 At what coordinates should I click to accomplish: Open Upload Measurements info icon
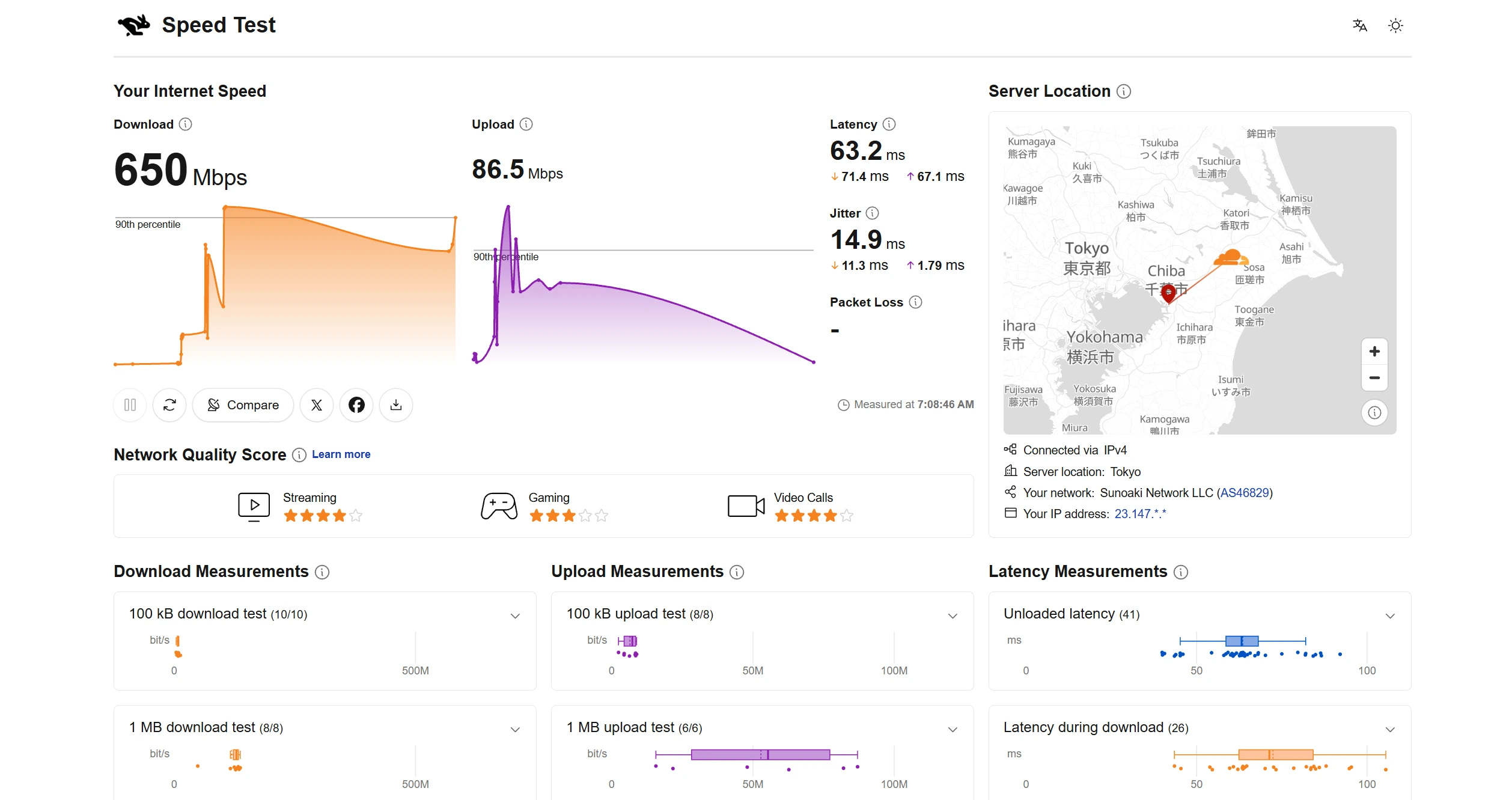(737, 572)
